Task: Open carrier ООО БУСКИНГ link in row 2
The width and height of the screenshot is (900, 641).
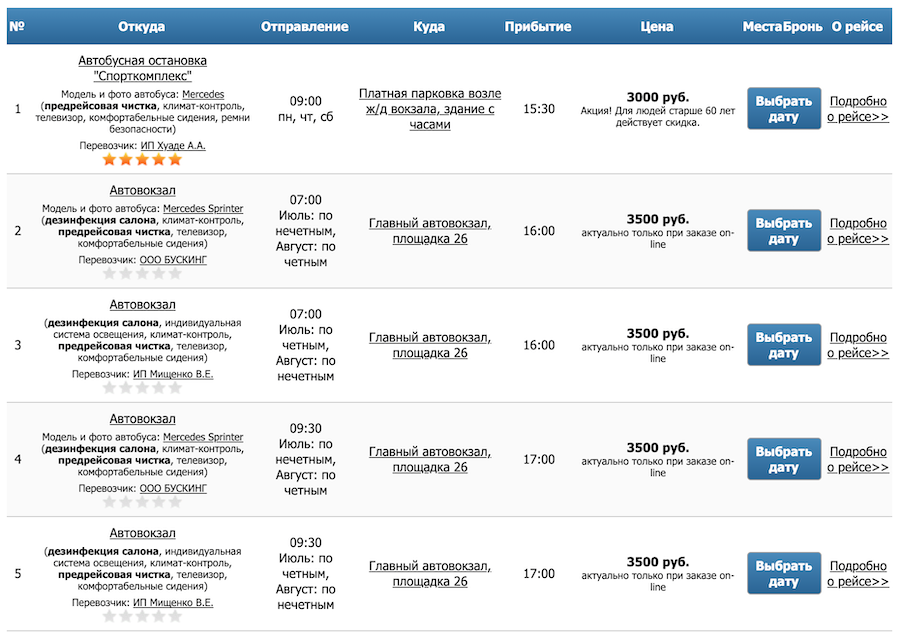Action: pos(173,260)
